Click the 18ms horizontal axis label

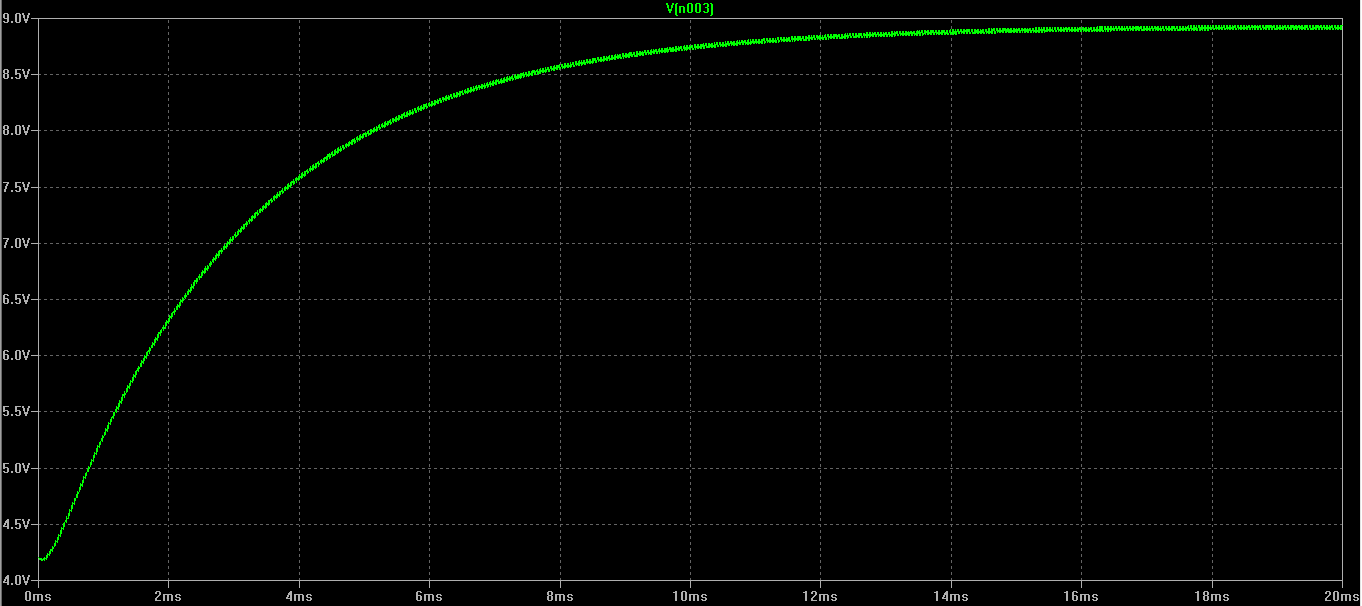tap(1212, 596)
